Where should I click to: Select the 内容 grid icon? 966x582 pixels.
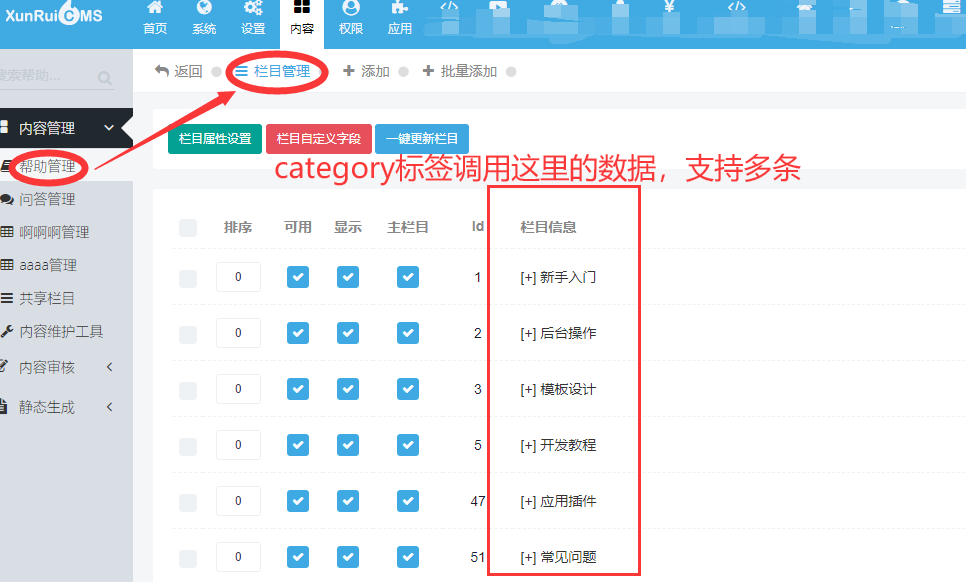pos(302,7)
